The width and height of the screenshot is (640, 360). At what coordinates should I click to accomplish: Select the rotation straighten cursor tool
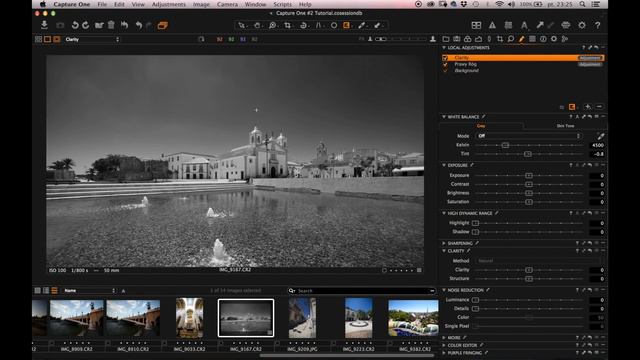303,25
